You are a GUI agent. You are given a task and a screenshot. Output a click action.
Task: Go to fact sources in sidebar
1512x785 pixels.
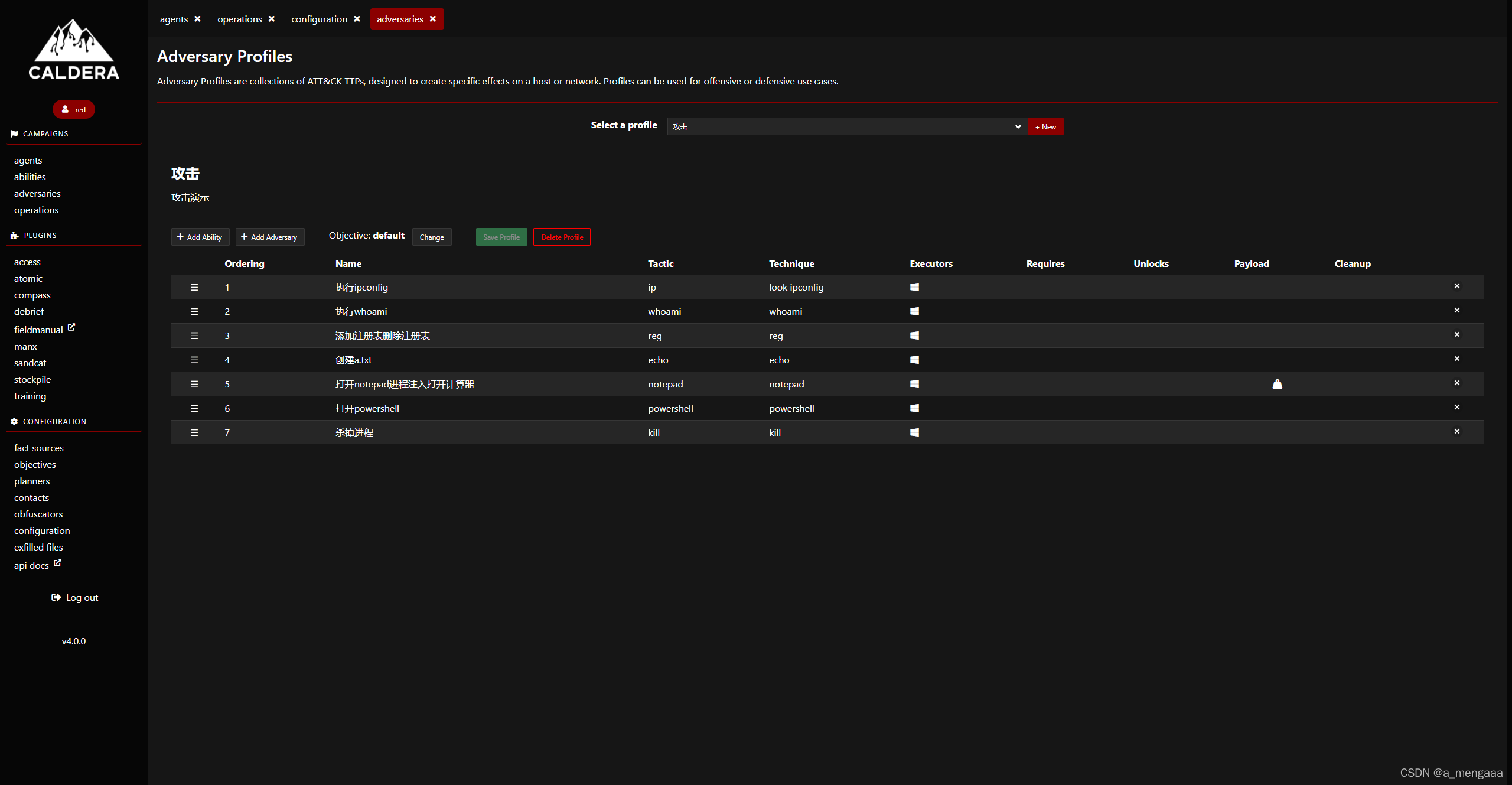click(x=39, y=448)
